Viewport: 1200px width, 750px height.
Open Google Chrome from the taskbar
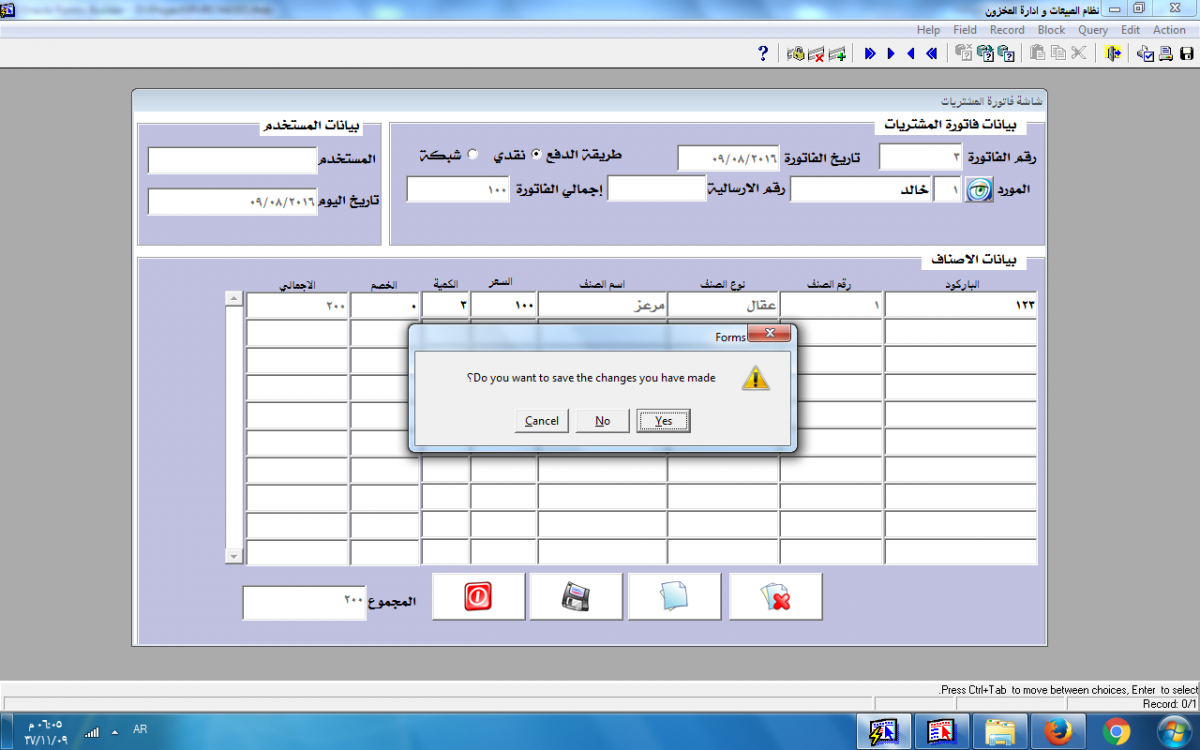[1116, 732]
